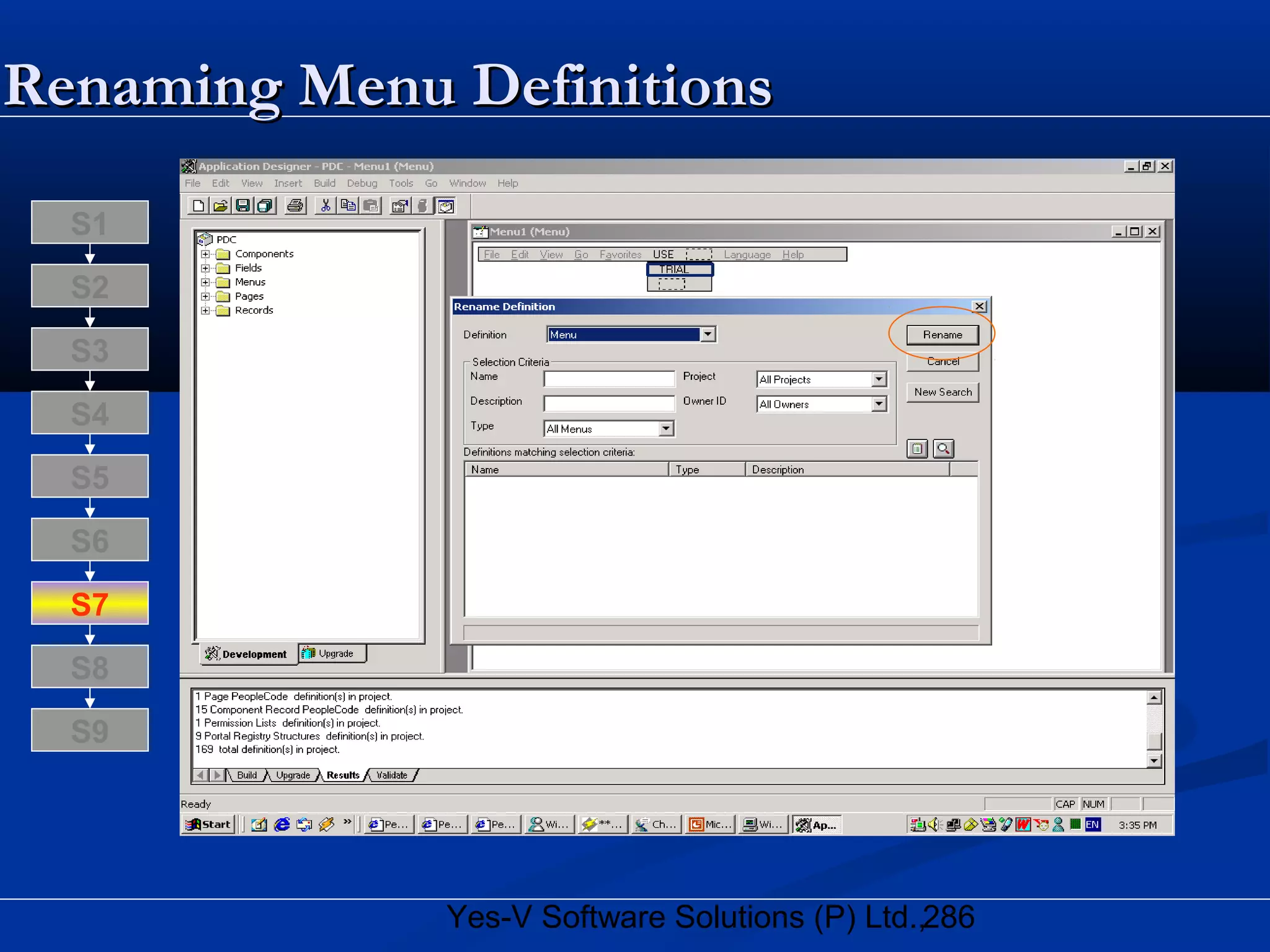Click the list view icon above results
1270x952 pixels.
click(x=917, y=449)
